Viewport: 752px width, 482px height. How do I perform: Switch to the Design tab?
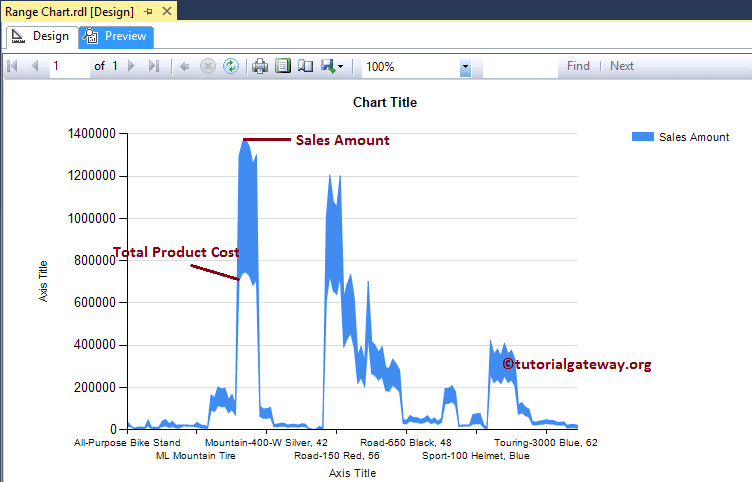[41, 36]
